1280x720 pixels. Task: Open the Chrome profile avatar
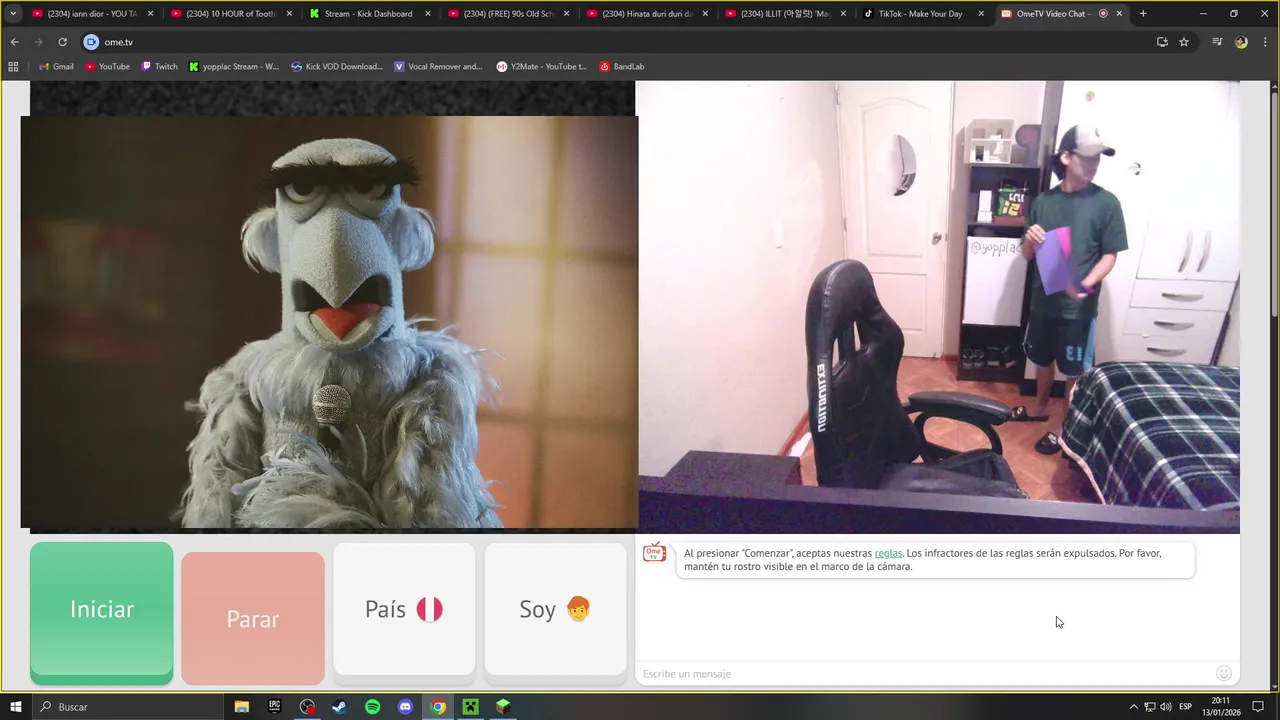click(x=1241, y=42)
